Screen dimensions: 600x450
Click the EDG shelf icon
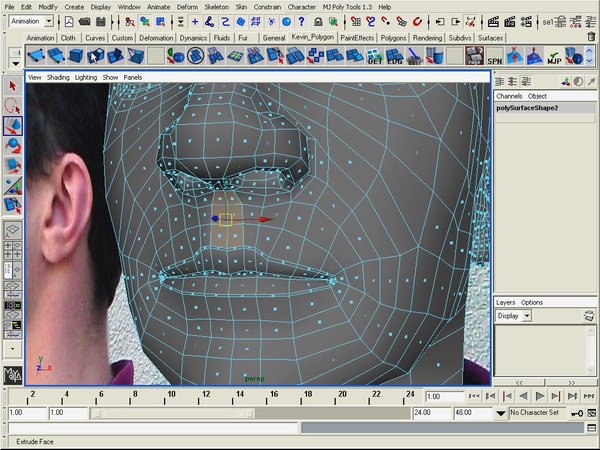pyautogui.click(x=397, y=58)
